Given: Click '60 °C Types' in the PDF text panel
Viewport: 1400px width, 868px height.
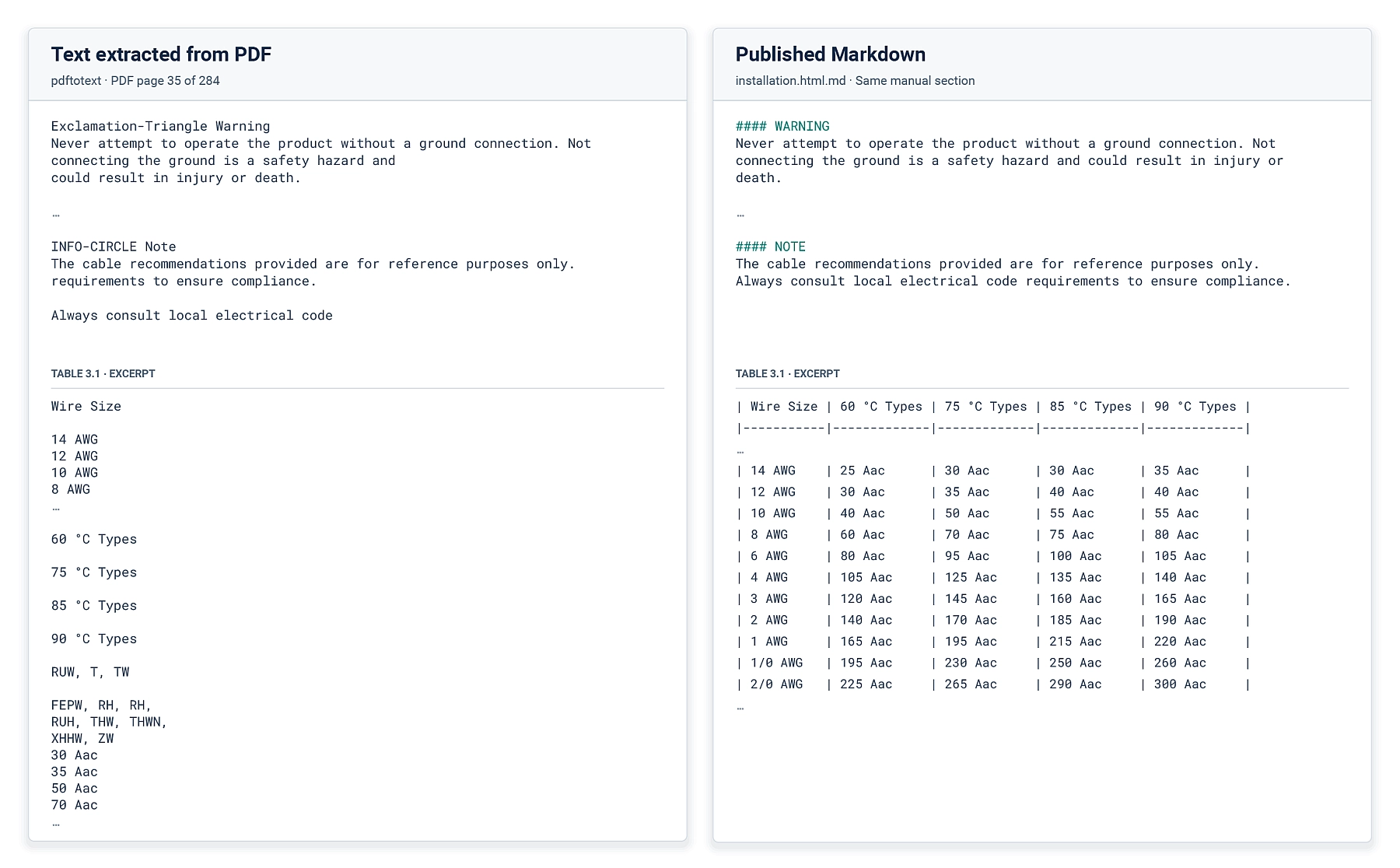Looking at the screenshot, I should click(94, 539).
